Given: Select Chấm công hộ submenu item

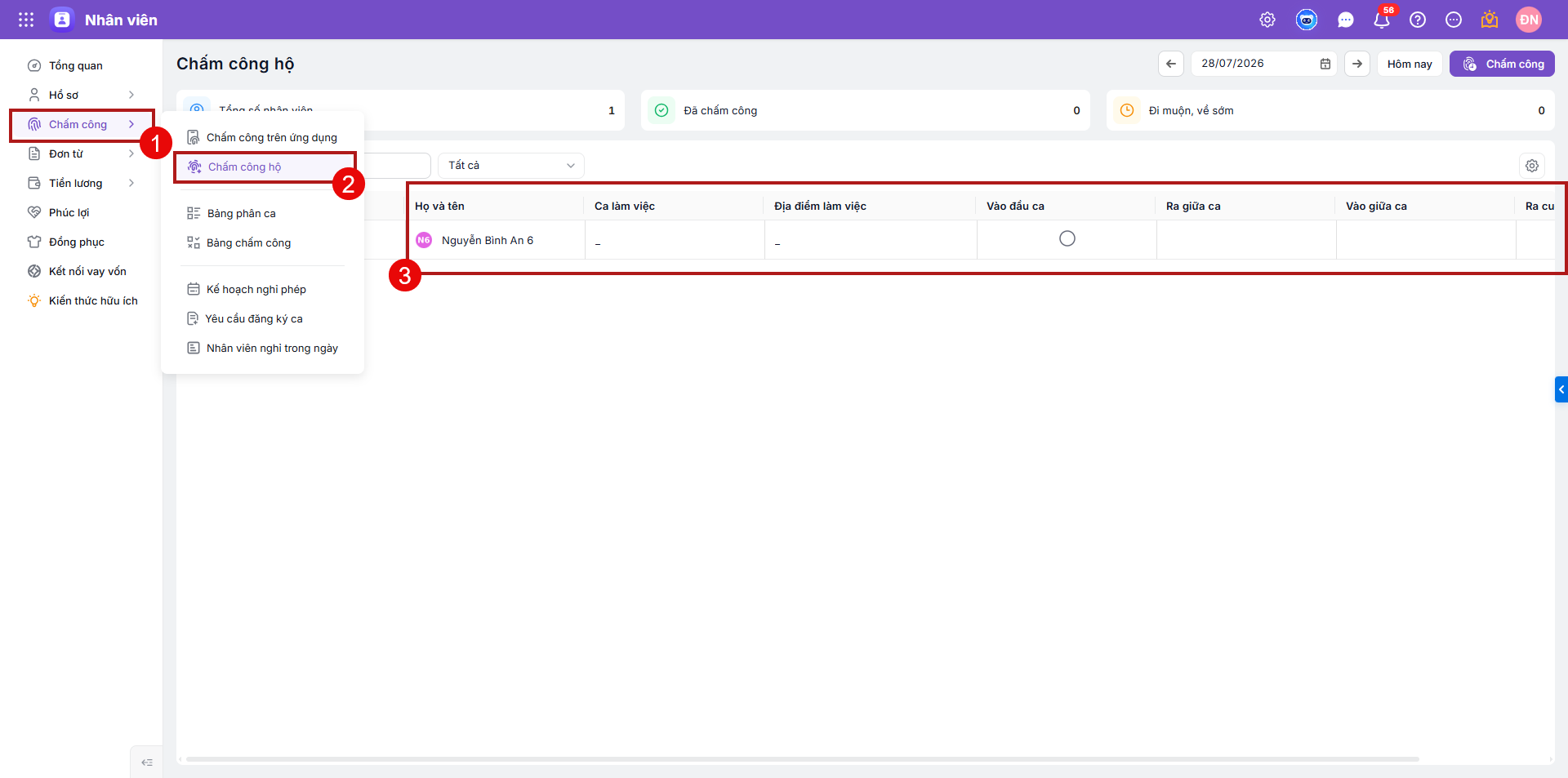Looking at the screenshot, I should (263, 167).
